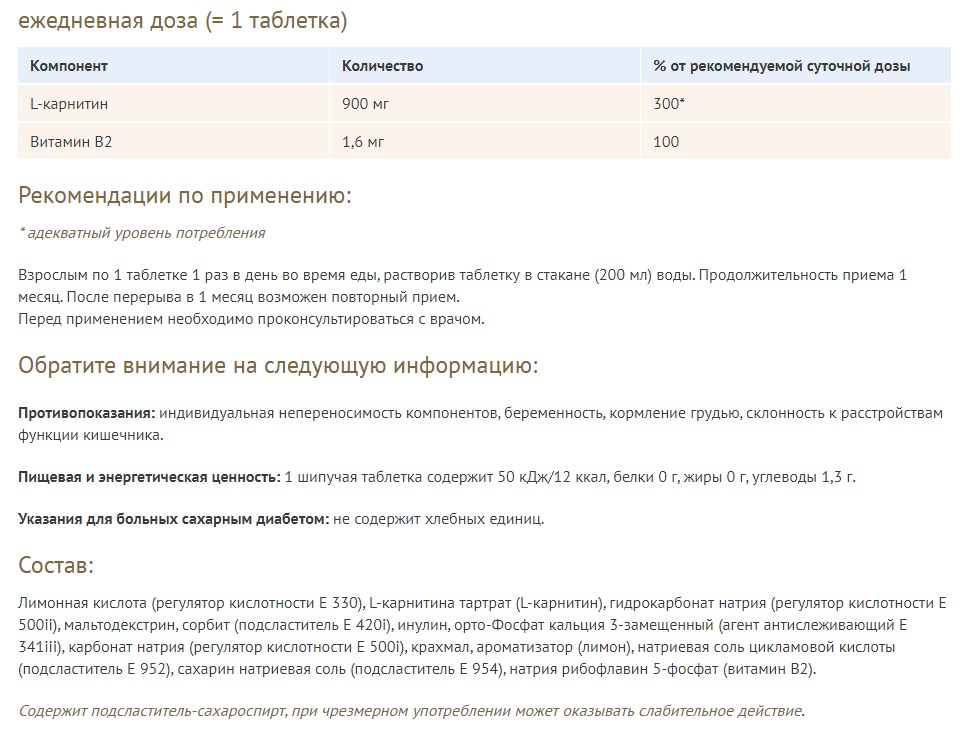Click the 'Состав:' heading
Viewport: 960px width, 734px height.
click(x=56, y=566)
